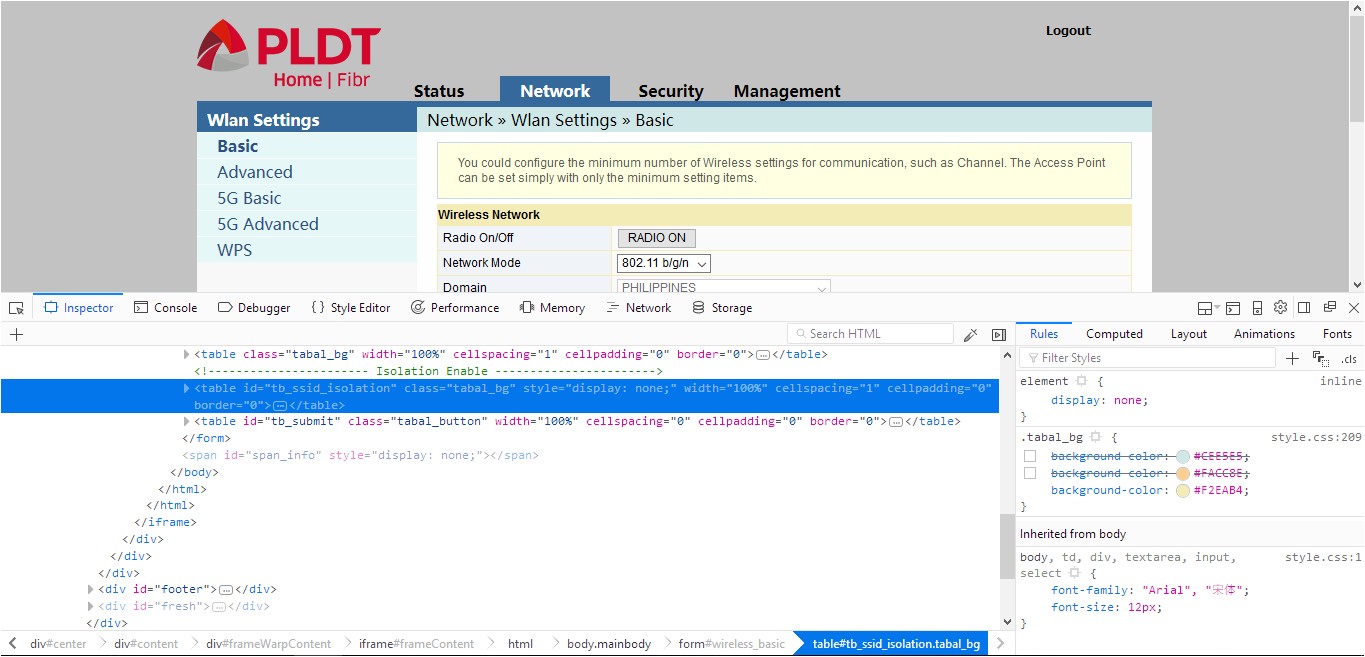Show the split console icon
The height and width of the screenshot is (657, 1365).
(1233, 308)
